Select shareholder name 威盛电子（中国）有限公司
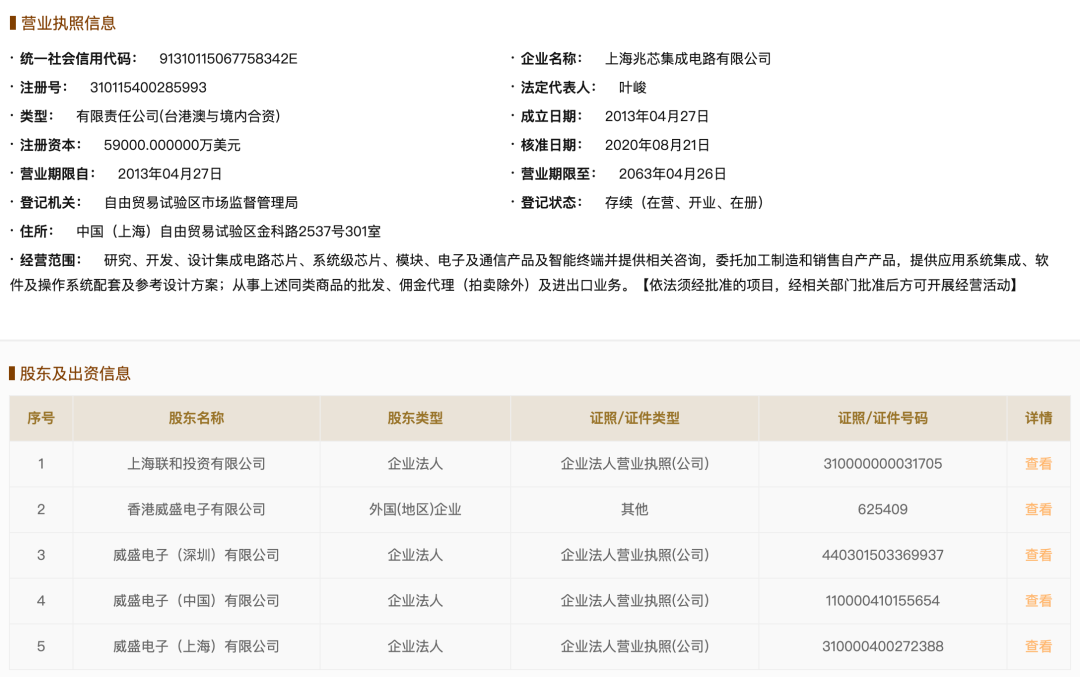This screenshot has height=677, width=1080. [x=196, y=601]
